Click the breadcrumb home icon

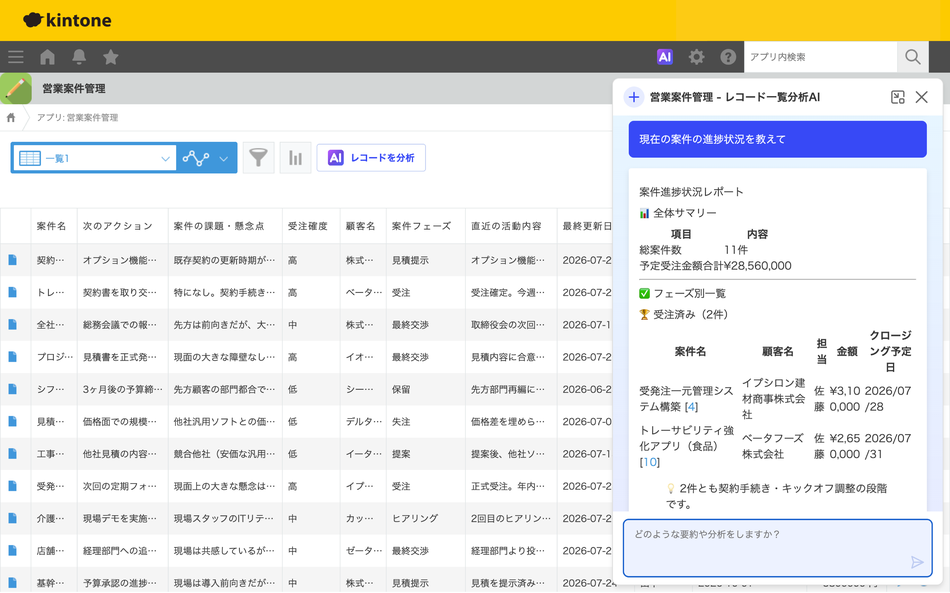11,118
